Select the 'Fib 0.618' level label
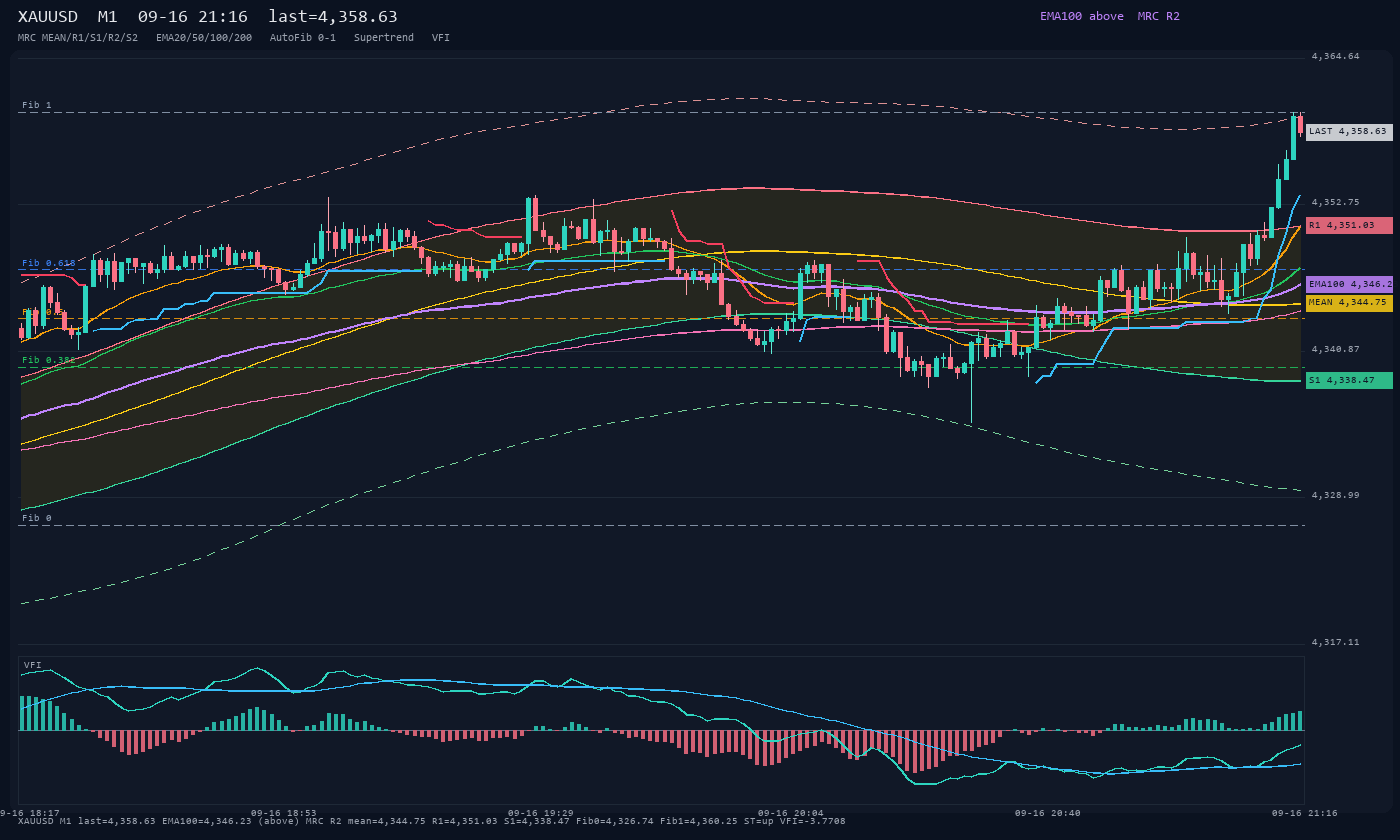 49,263
